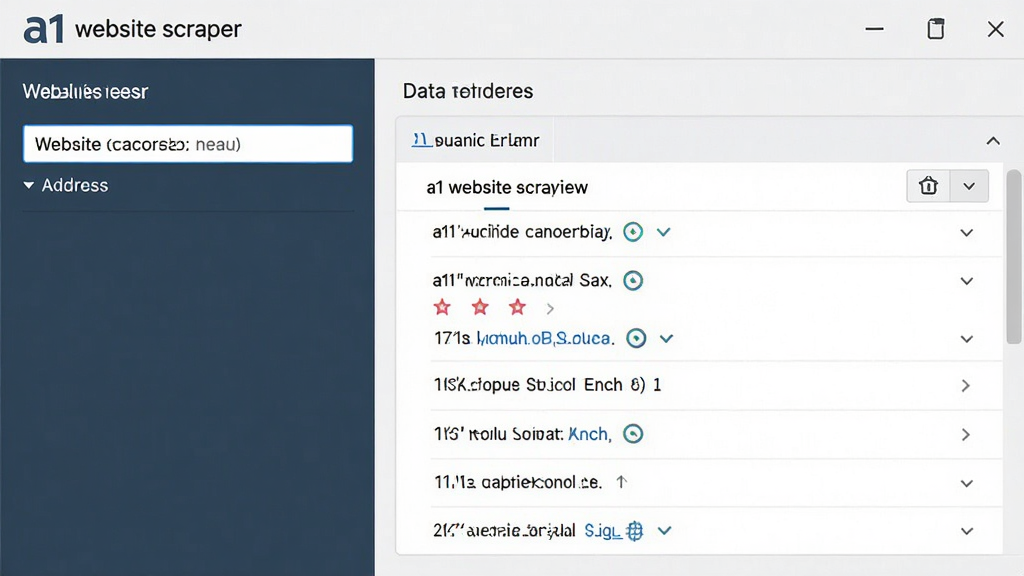Expand the Address section triangle

29,185
